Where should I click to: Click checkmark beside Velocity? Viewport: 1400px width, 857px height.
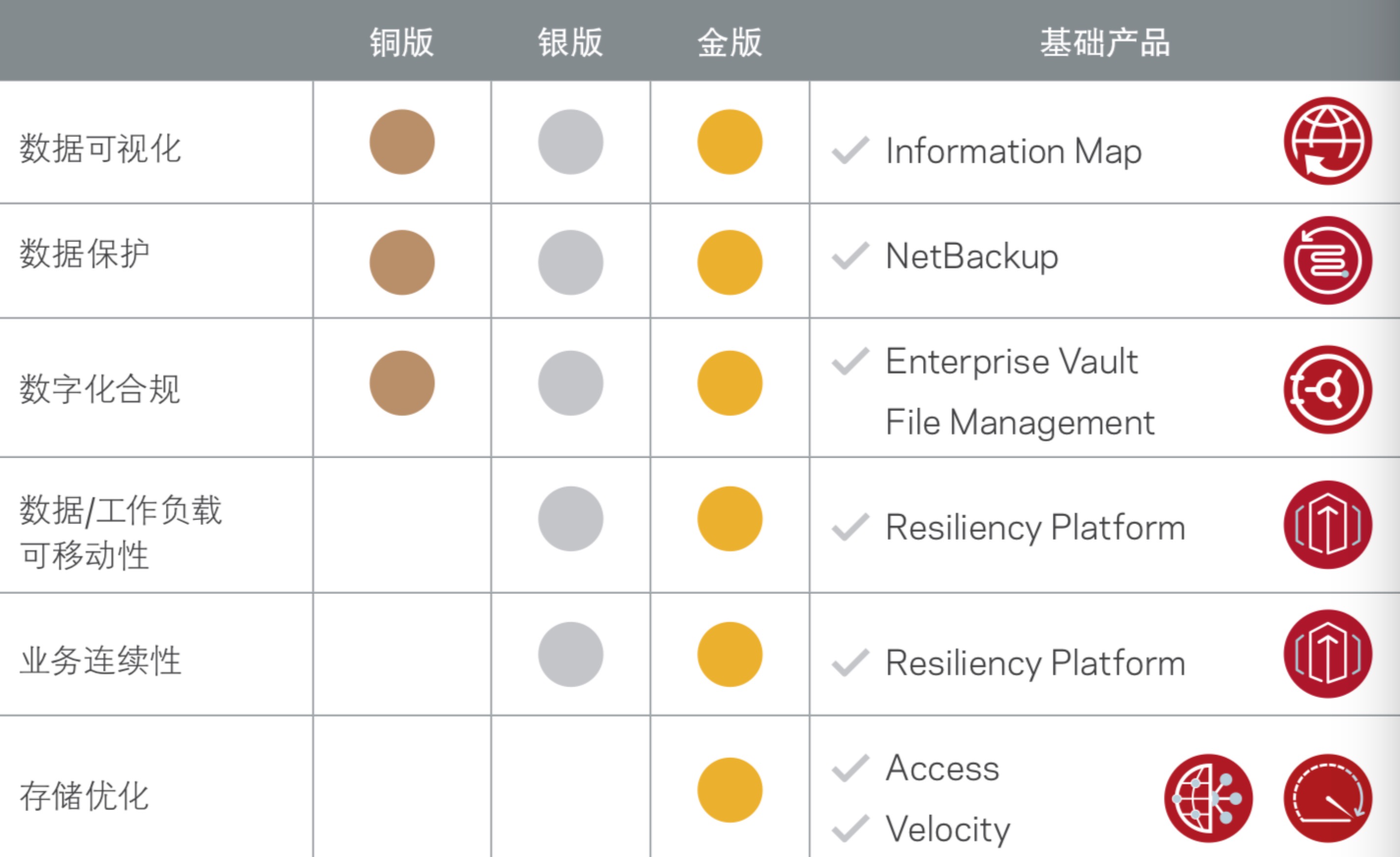[850, 828]
